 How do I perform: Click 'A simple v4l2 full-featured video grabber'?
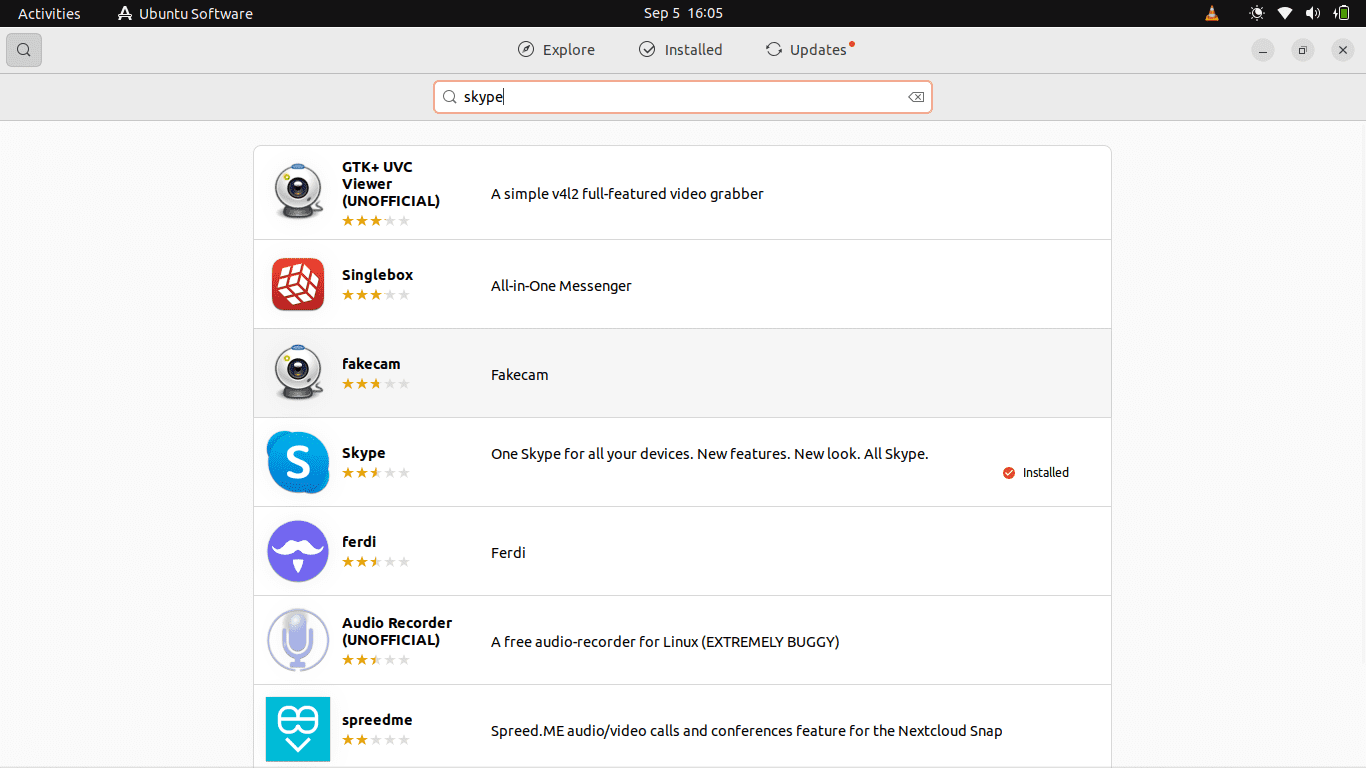(627, 194)
